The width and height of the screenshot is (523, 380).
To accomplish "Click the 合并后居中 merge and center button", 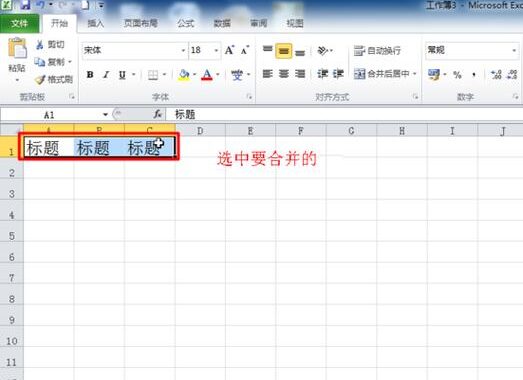I will (382, 74).
